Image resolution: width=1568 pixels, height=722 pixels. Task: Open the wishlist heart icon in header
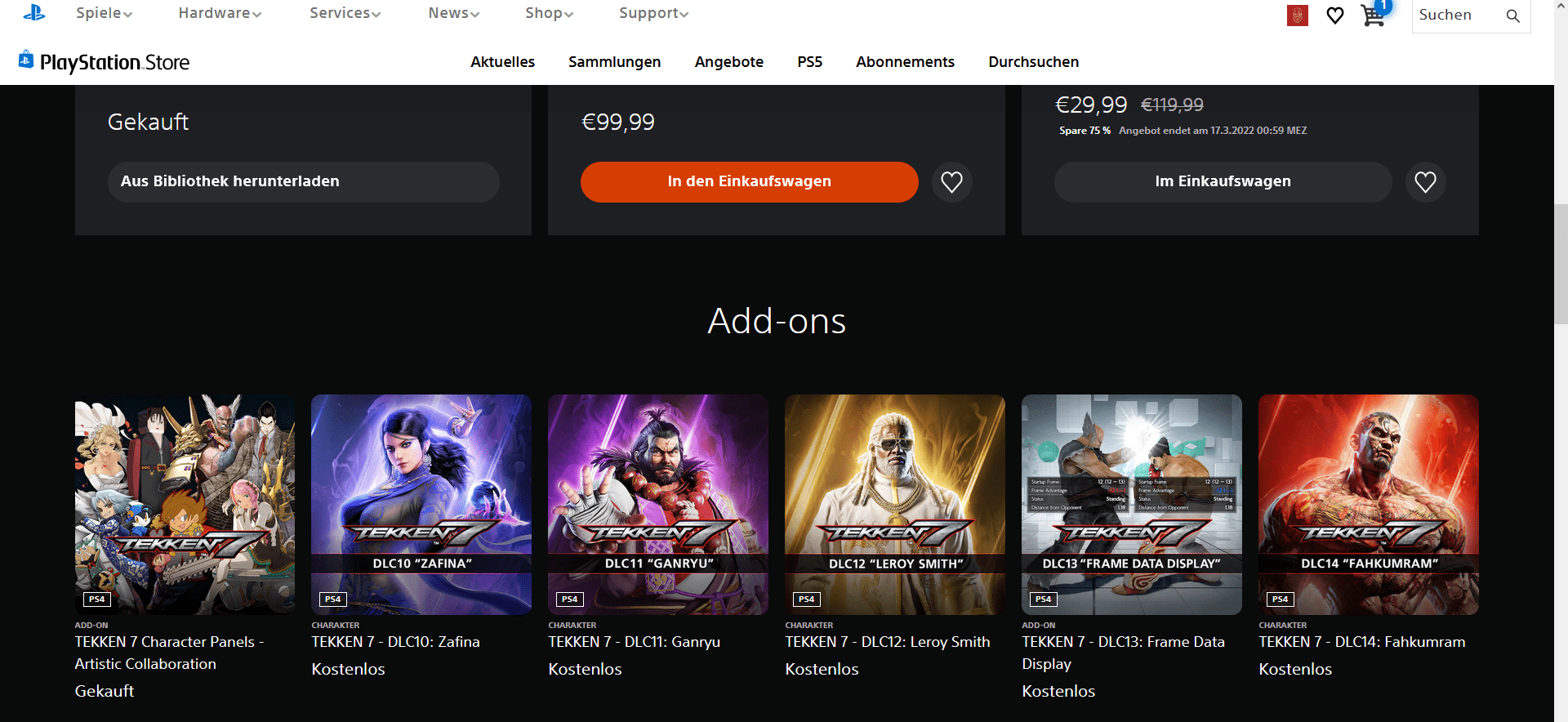[x=1335, y=16]
